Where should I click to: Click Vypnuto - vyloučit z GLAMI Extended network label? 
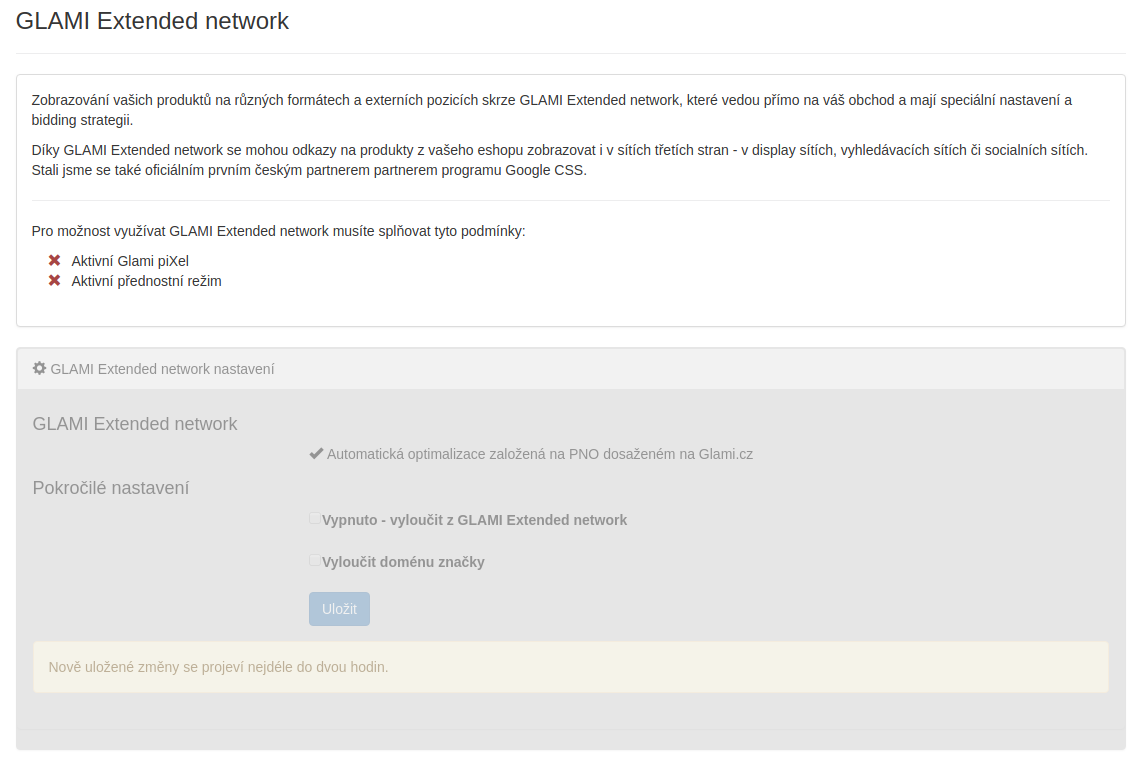pyautogui.click(x=474, y=520)
